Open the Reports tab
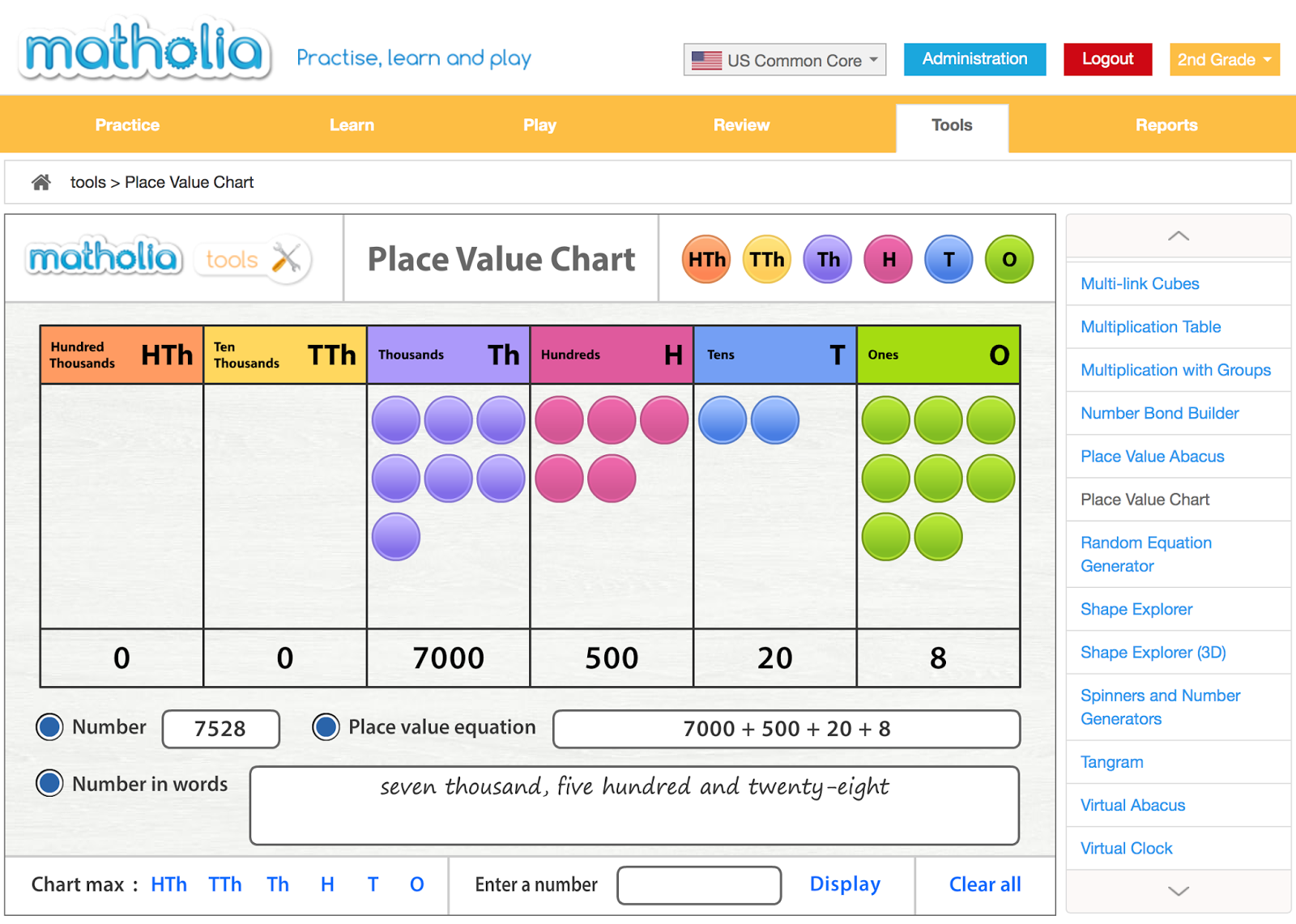The height and width of the screenshot is (924, 1296). [1166, 125]
